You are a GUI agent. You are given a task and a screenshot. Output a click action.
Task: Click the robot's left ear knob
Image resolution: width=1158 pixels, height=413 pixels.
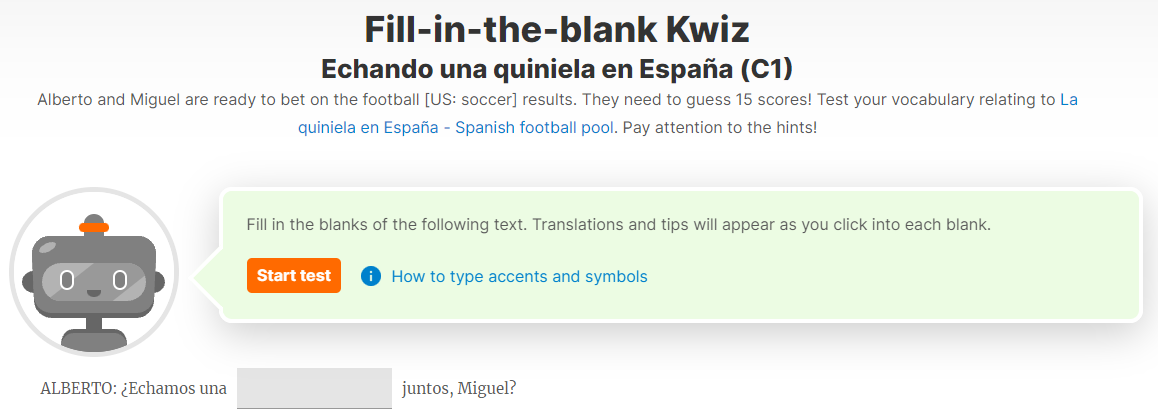[x=28, y=283]
